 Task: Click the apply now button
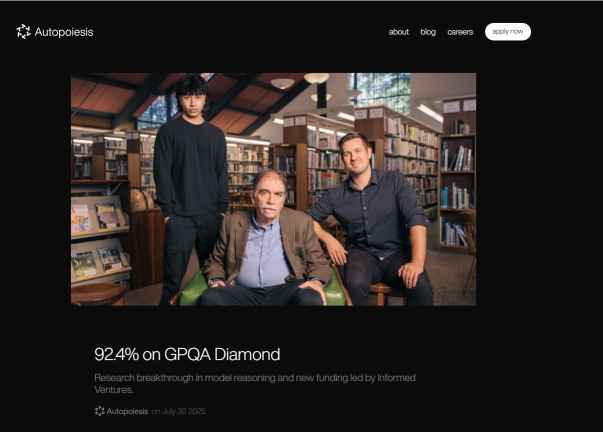pos(508,32)
